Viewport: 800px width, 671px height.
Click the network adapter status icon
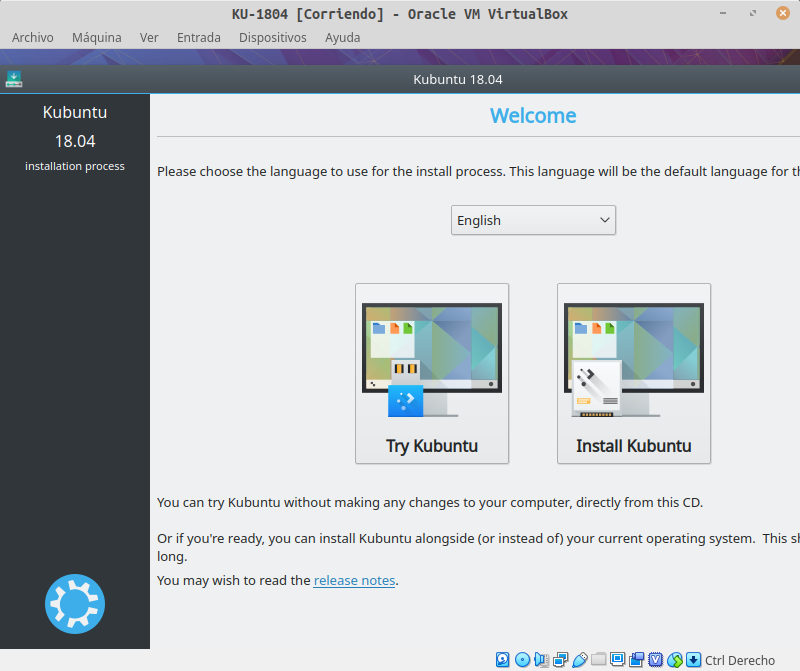[560, 659]
